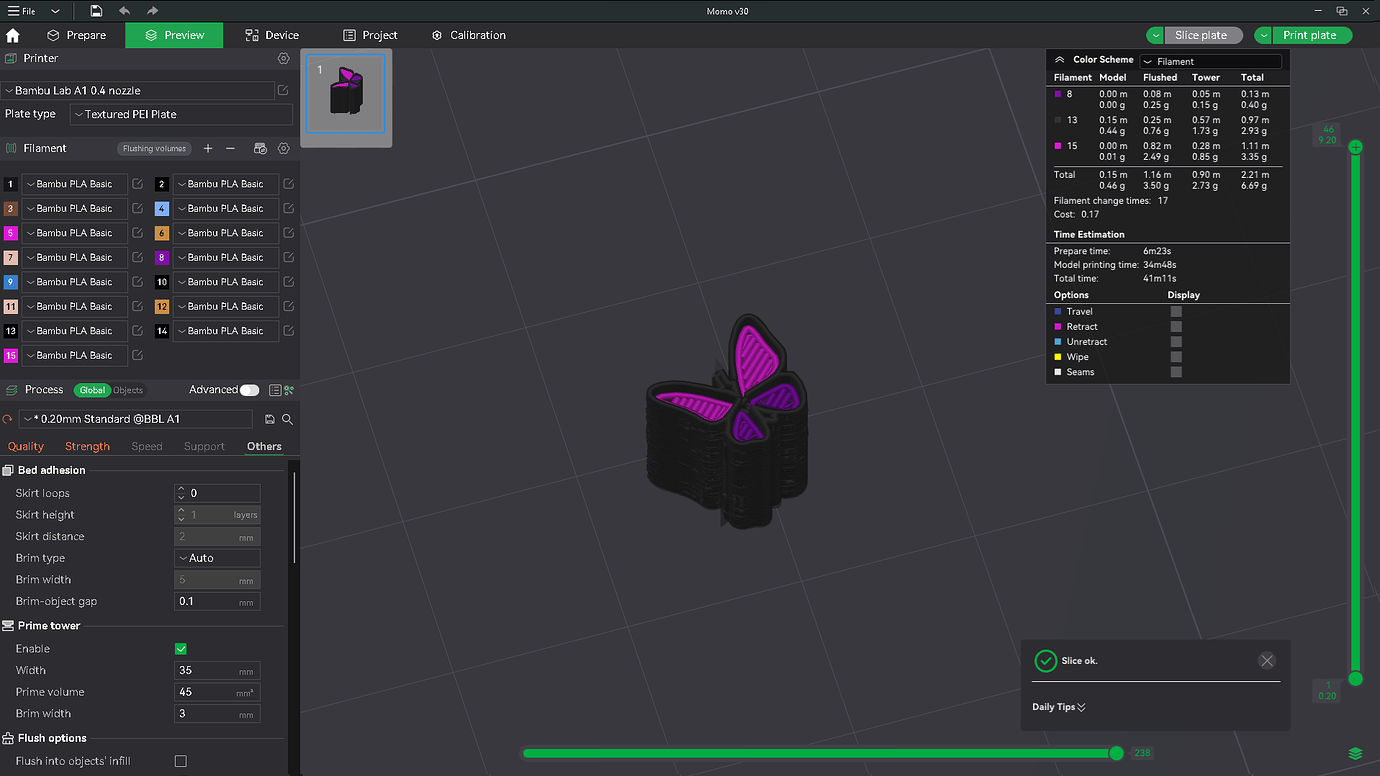1380x776 pixels.
Task: Click the layers icon below the vertical slider
Action: 1356,753
